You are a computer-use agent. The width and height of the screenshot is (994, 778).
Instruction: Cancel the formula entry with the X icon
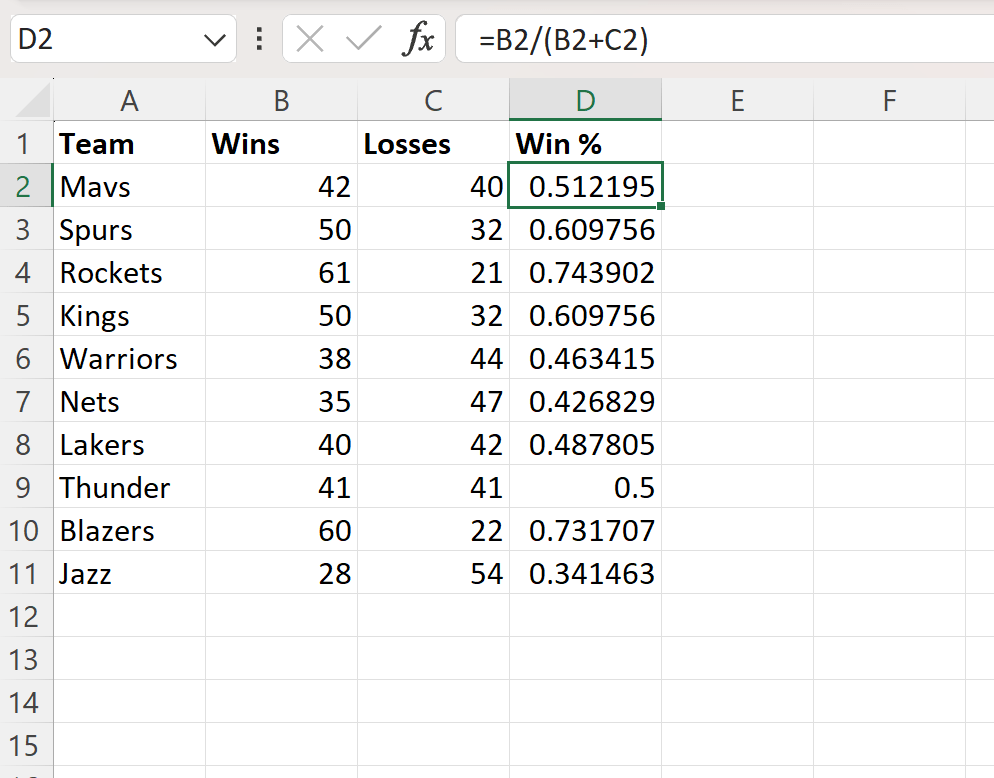[x=310, y=39]
